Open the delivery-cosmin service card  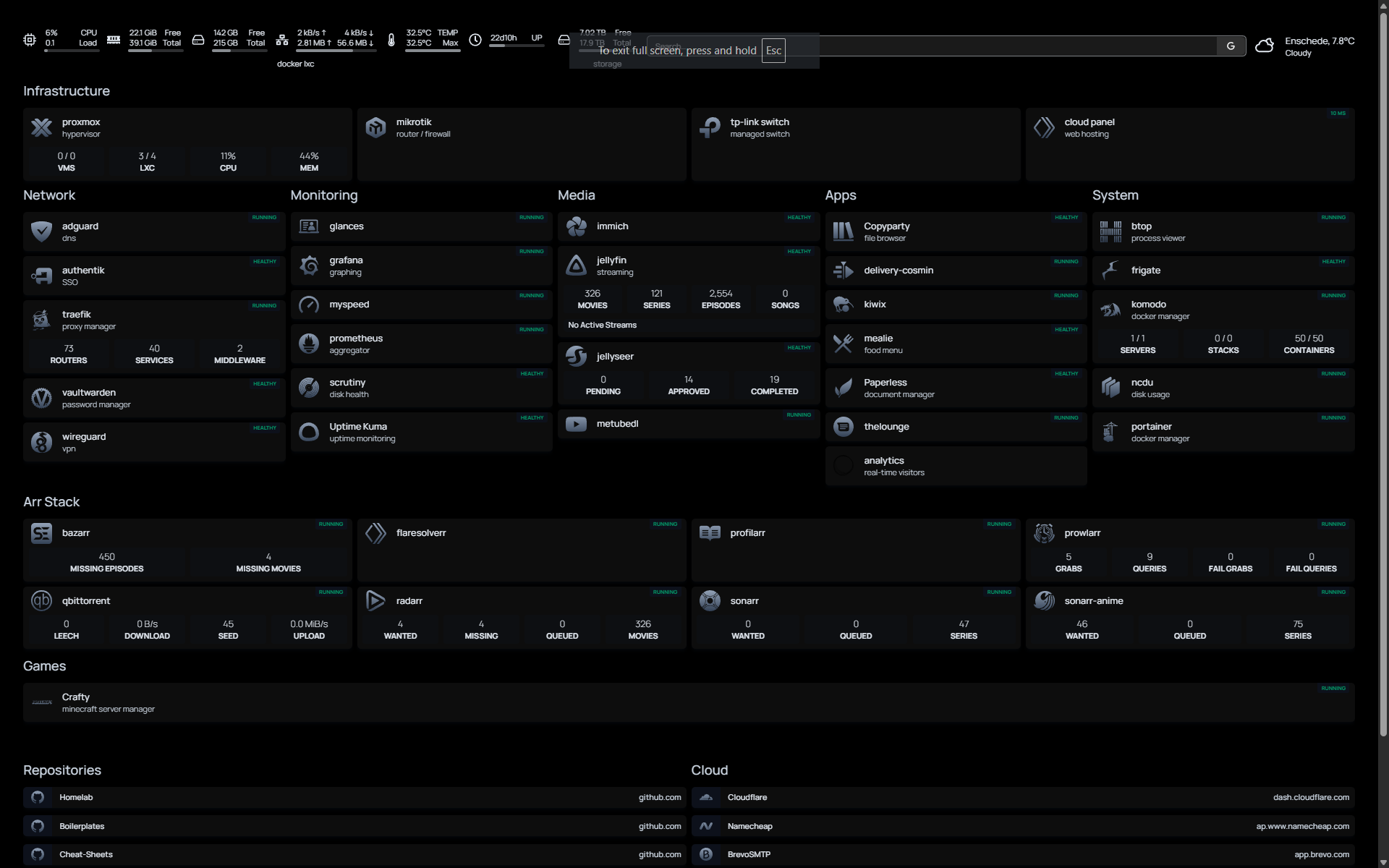coord(956,271)
